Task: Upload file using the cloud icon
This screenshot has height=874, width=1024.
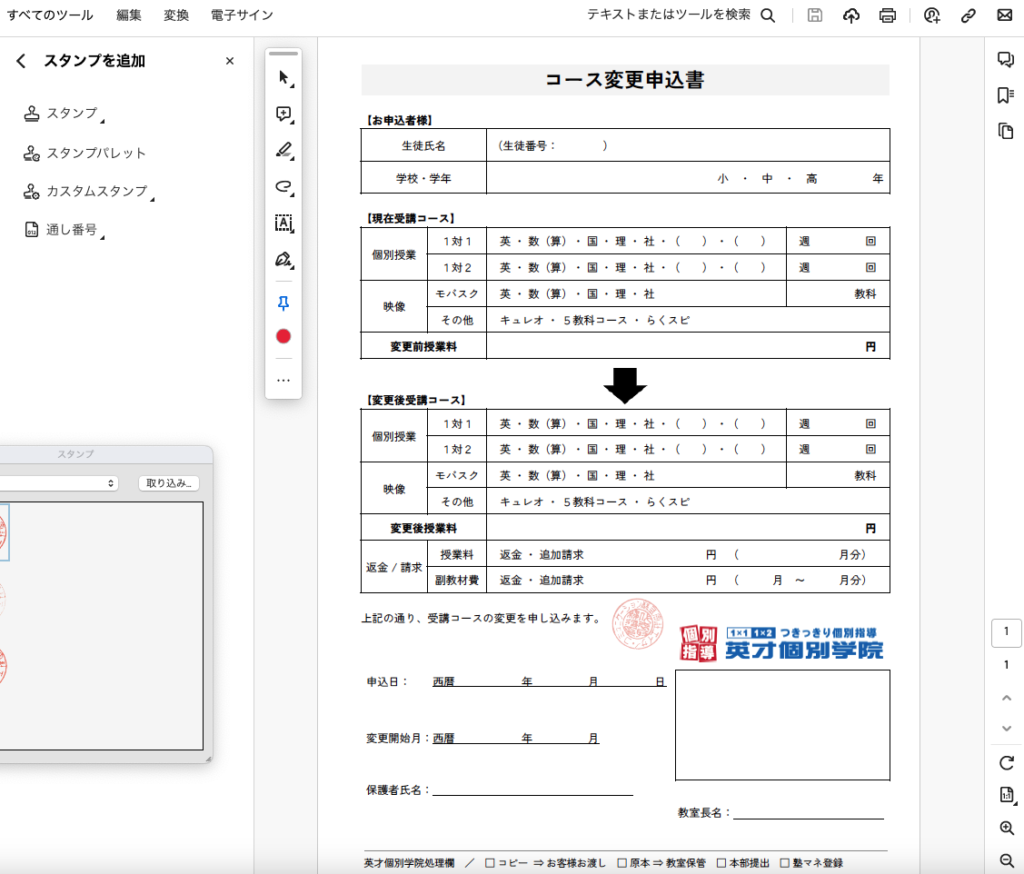Action: coord(851,15)
